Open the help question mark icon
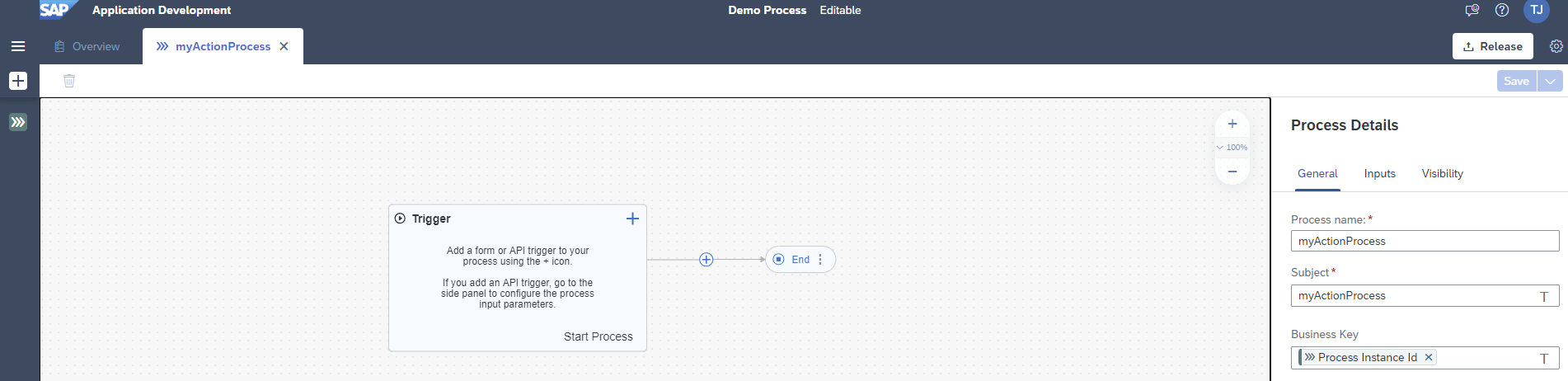This screenshot has width=1568, height=381. [x=1502, y=10]
